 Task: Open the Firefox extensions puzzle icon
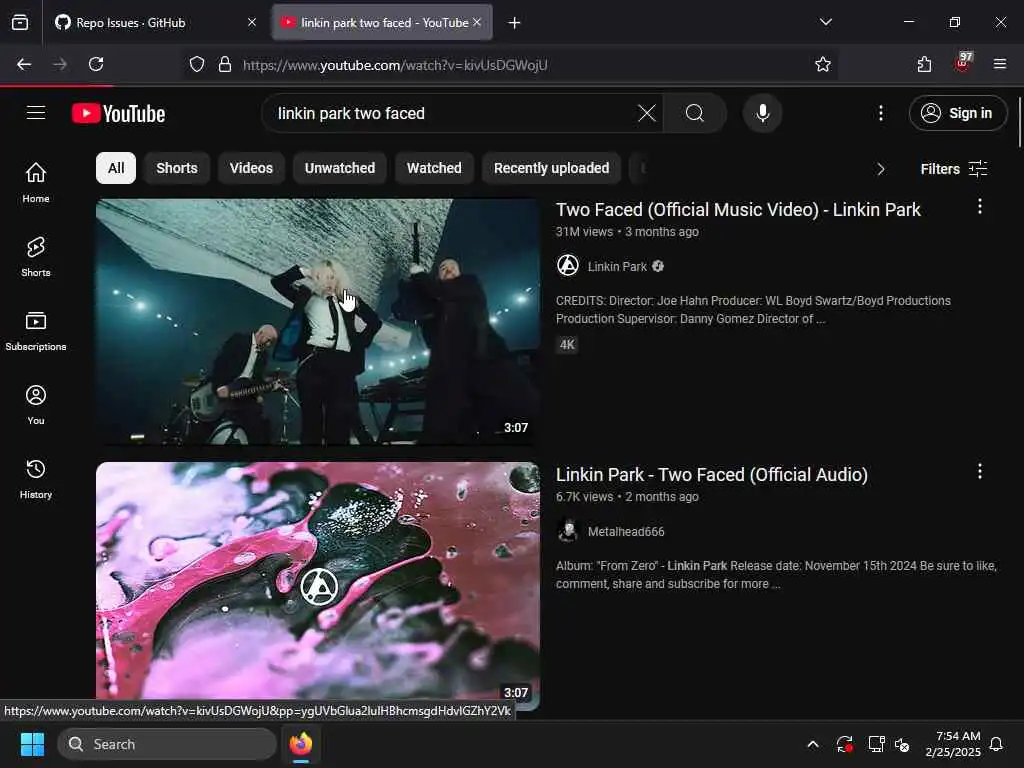click(x=924, y=64)
